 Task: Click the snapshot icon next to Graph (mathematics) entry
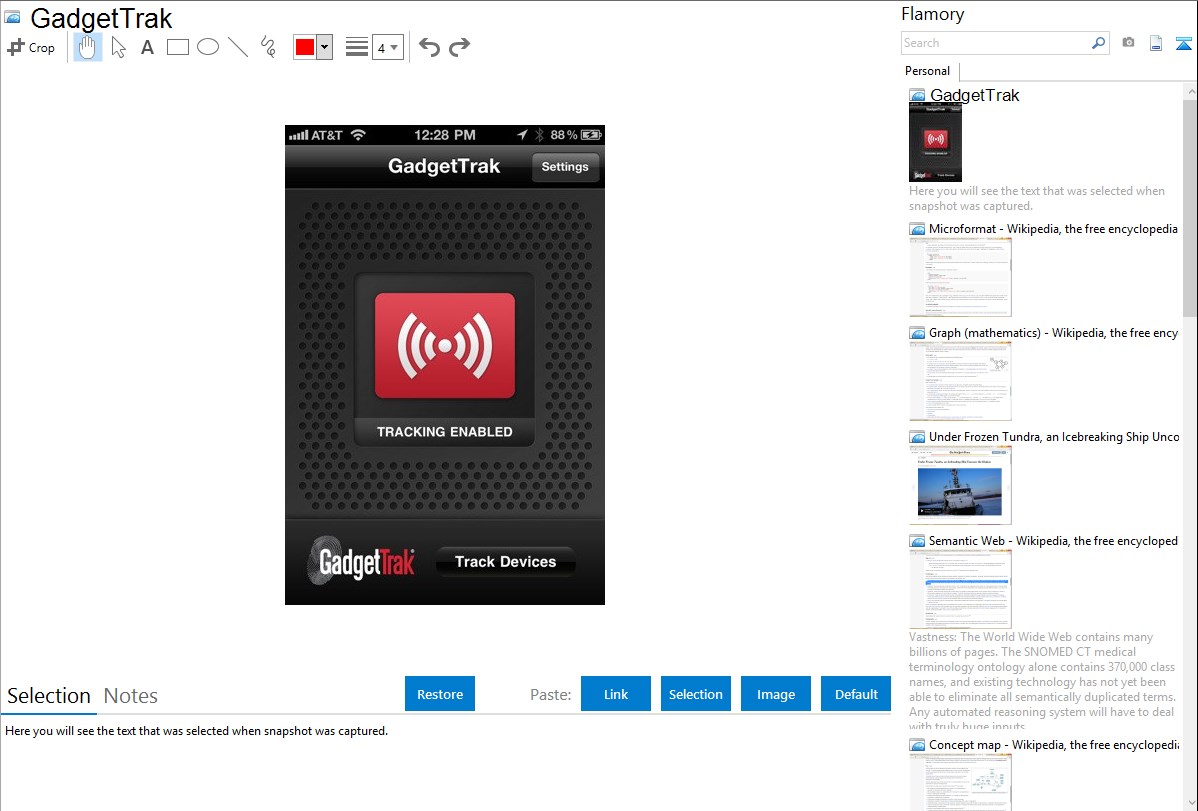(918, 333)
